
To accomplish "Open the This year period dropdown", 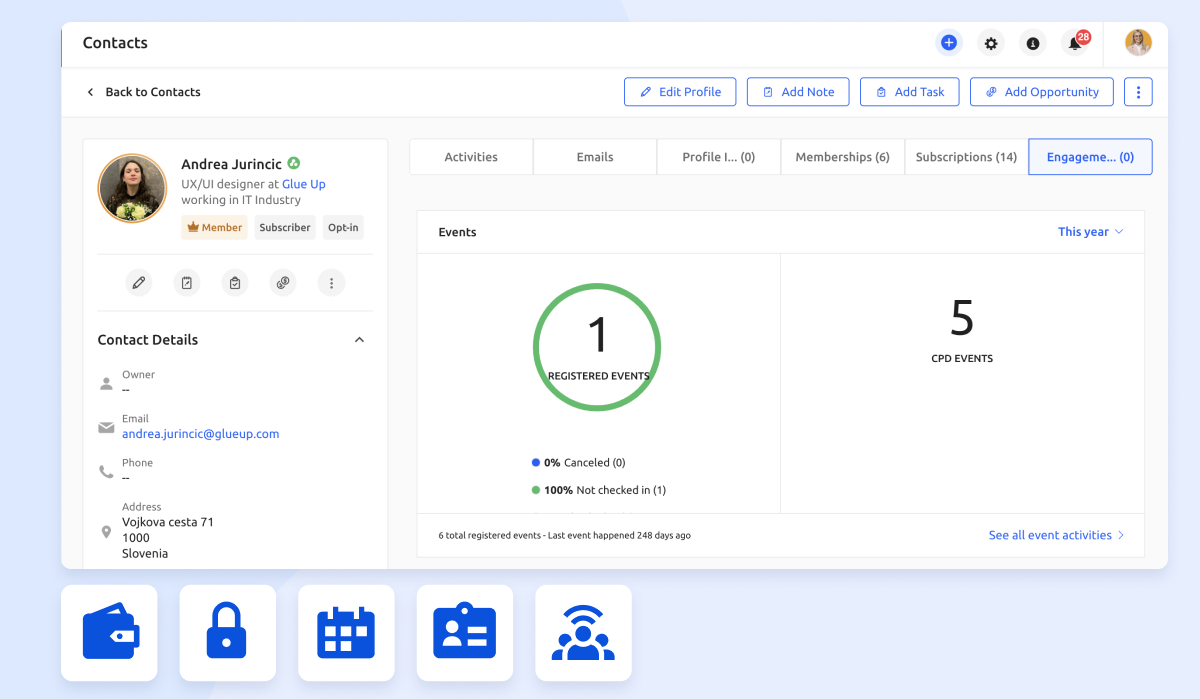I will [x=1090, y=232].
